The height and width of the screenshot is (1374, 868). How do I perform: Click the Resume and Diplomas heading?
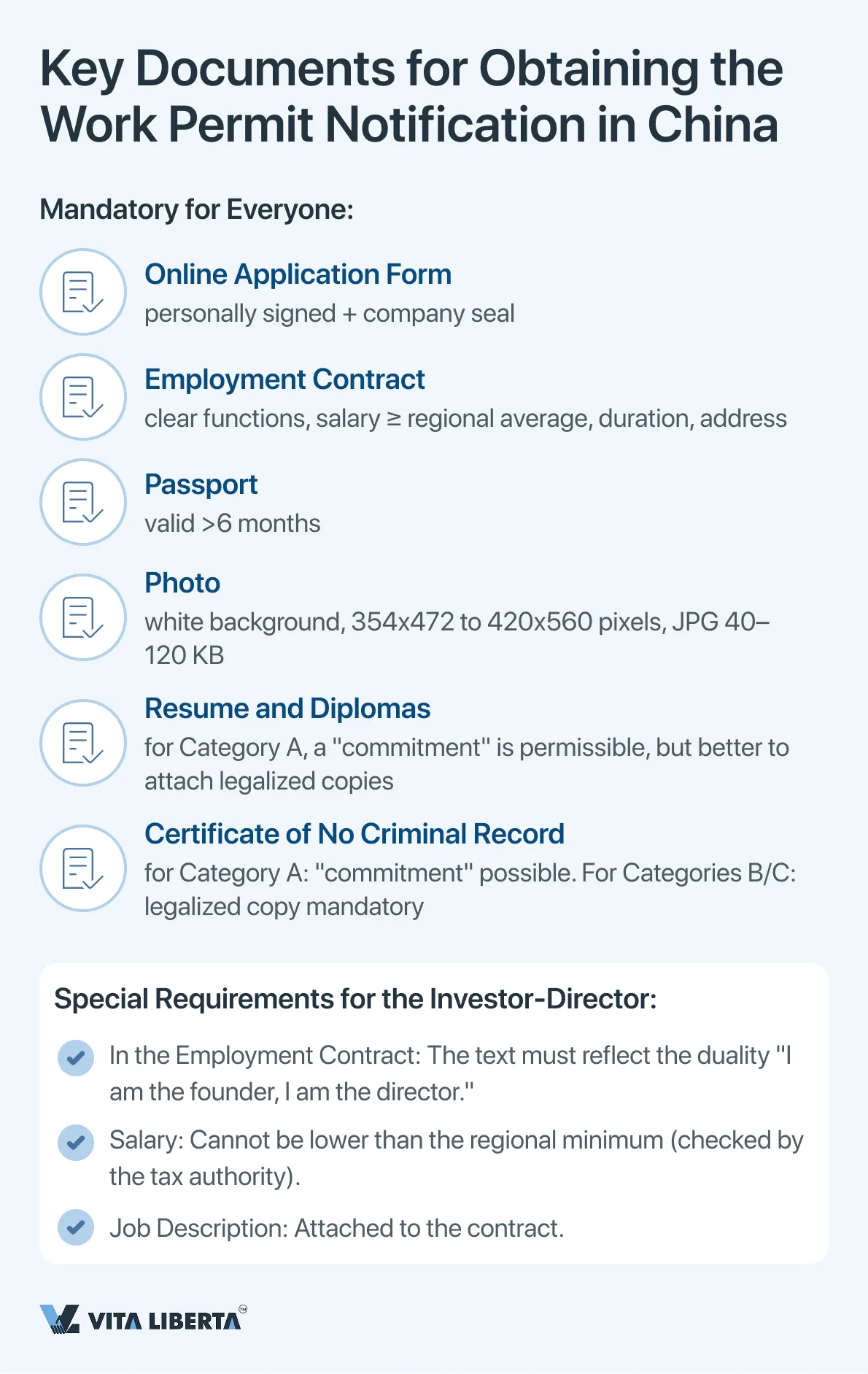coord(287,709)
